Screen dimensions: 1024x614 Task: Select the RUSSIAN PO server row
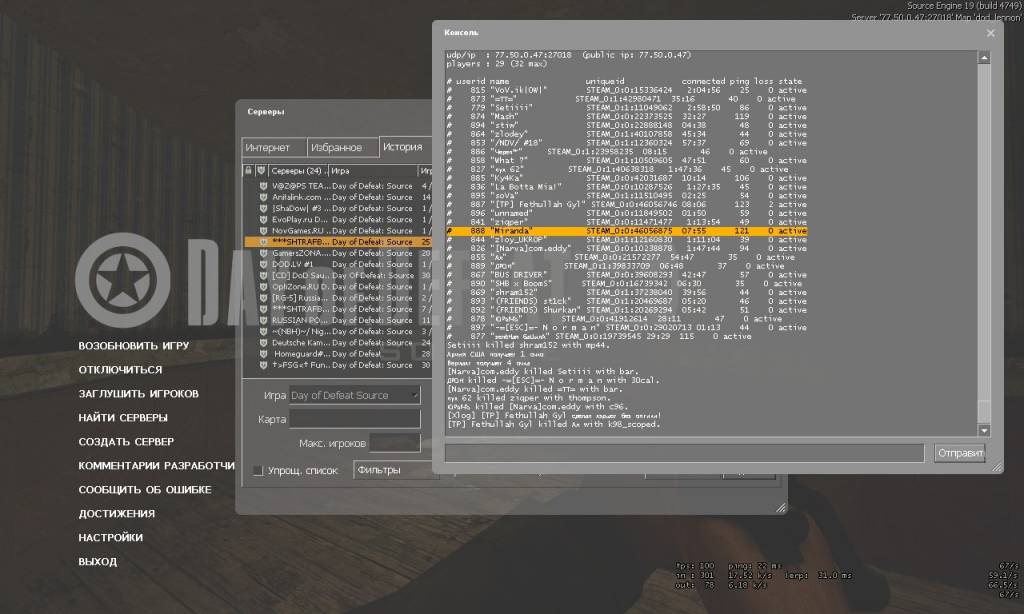point(338,321)
